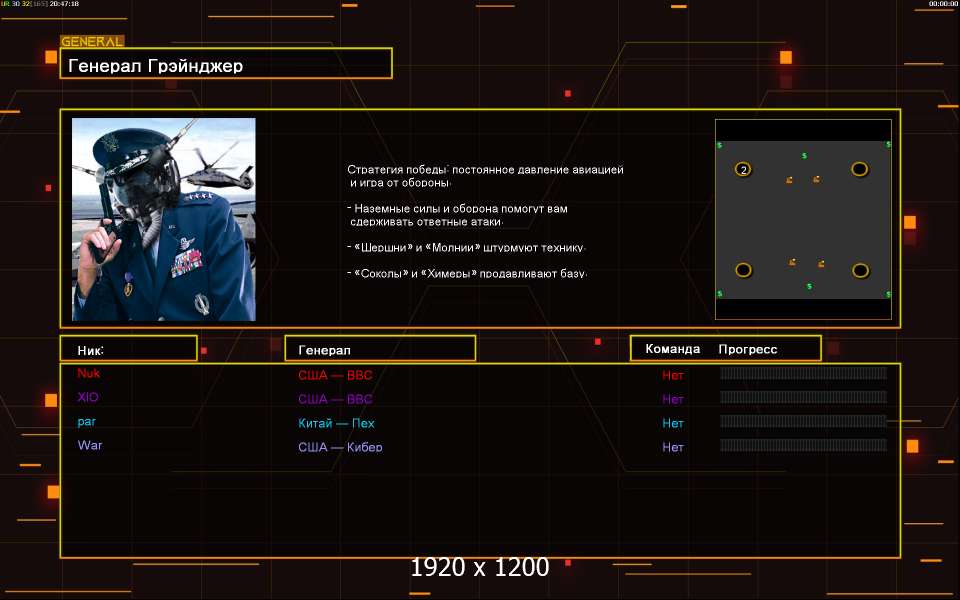960x600 pixels.
Task: Click the lower-right orange tech building icon on minimap
Action: (x=821, y=264)
